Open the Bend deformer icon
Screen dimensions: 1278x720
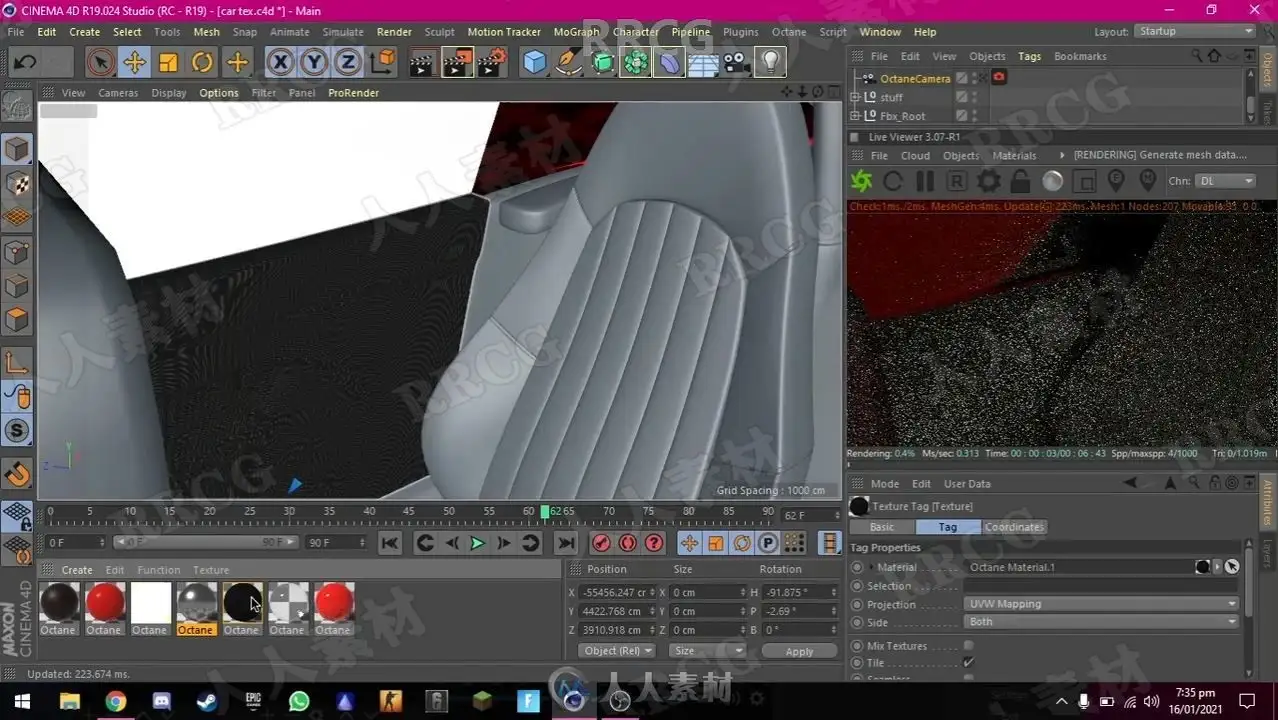click(669, 63)
